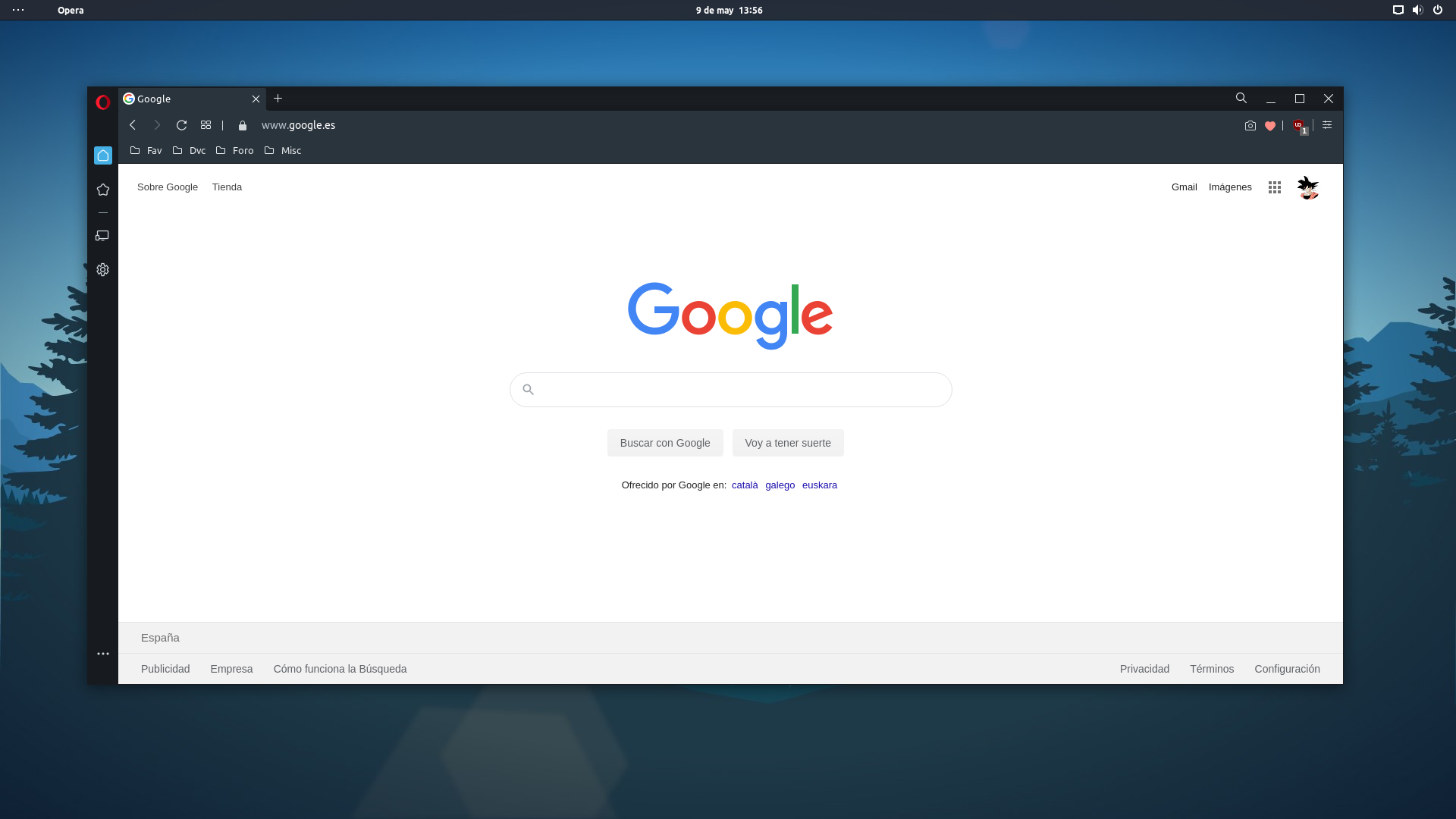
Task: Maximize the Opera window
Action: click(x=1300, y=99)
